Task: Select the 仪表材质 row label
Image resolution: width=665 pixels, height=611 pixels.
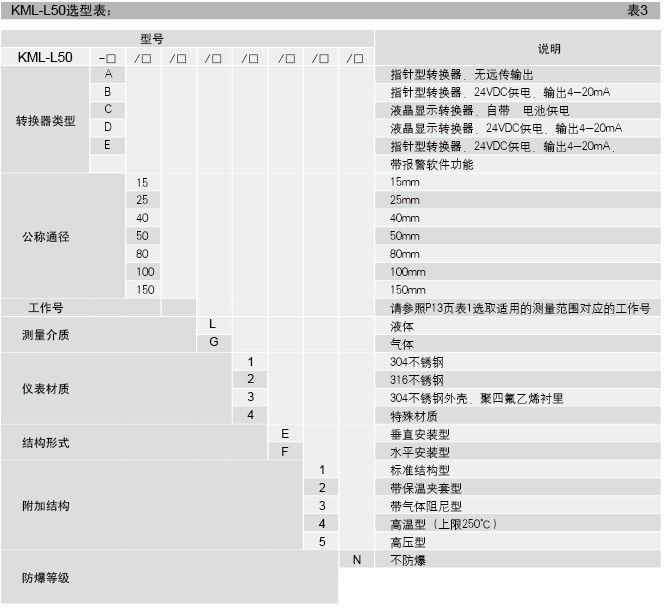Action: coord(45,389)
